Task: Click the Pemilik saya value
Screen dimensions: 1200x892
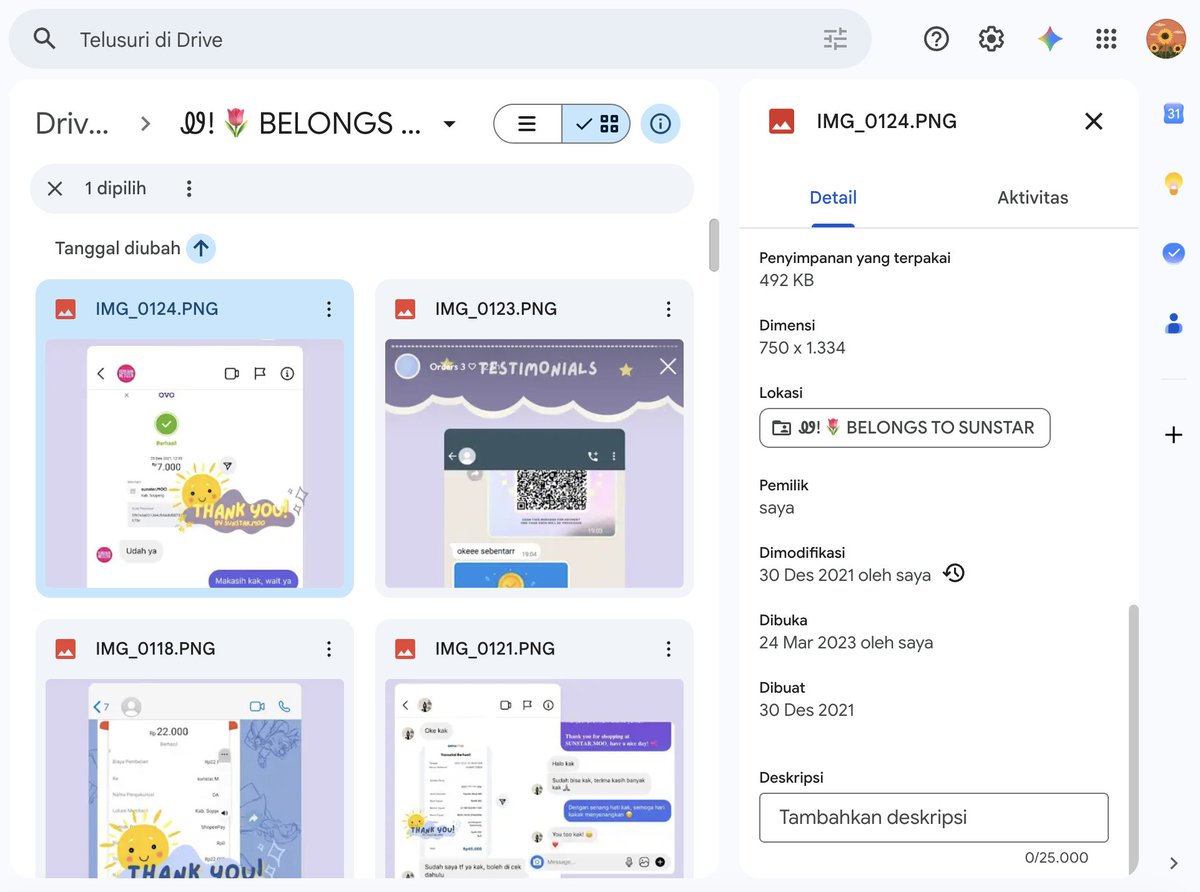Action: coord(777,507)
